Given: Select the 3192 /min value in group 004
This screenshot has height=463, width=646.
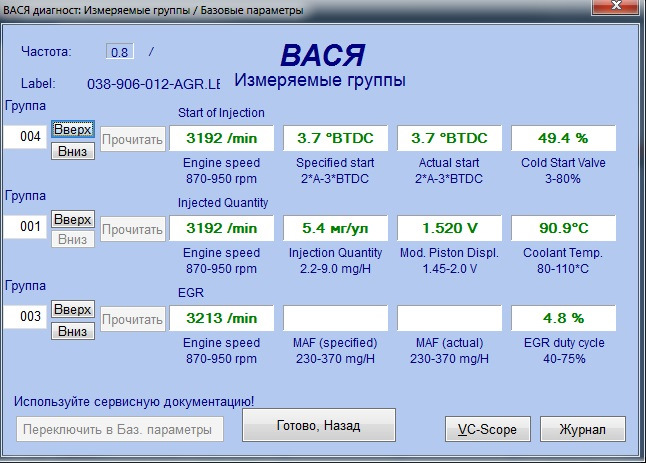Looking at the screenshot, I should tap(222, 138).
